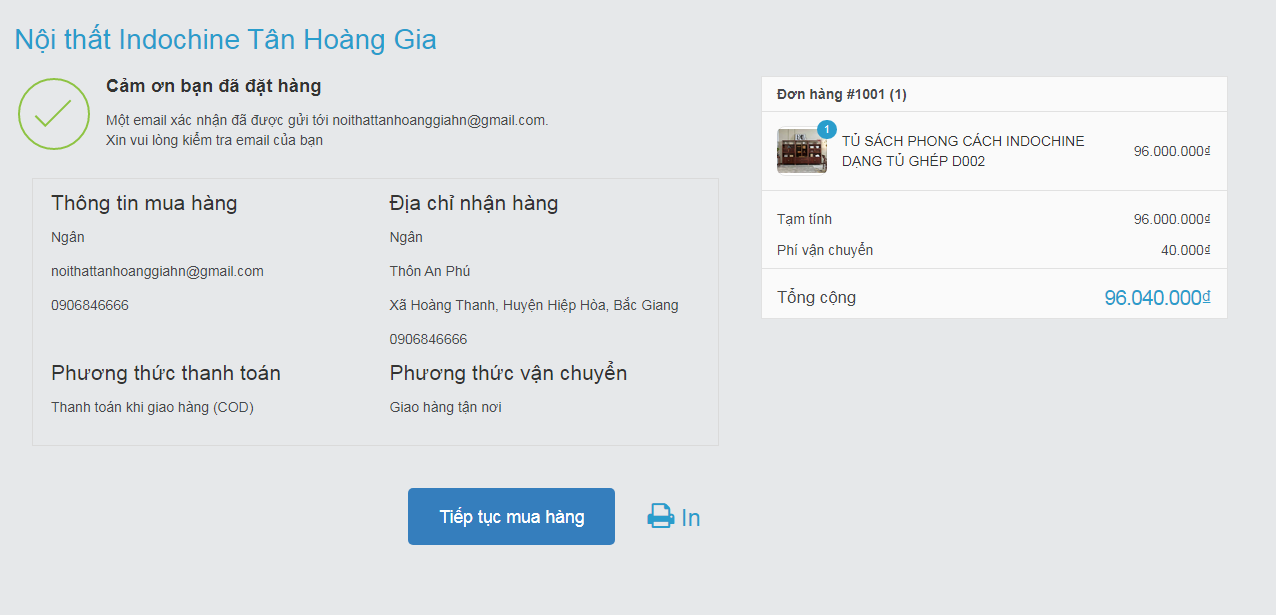1276x615 pixels.
Task: Click the product name "TỦ SÁCH PHONG CÁCH INDOCHINE"
Action: (x=962, y=141)
